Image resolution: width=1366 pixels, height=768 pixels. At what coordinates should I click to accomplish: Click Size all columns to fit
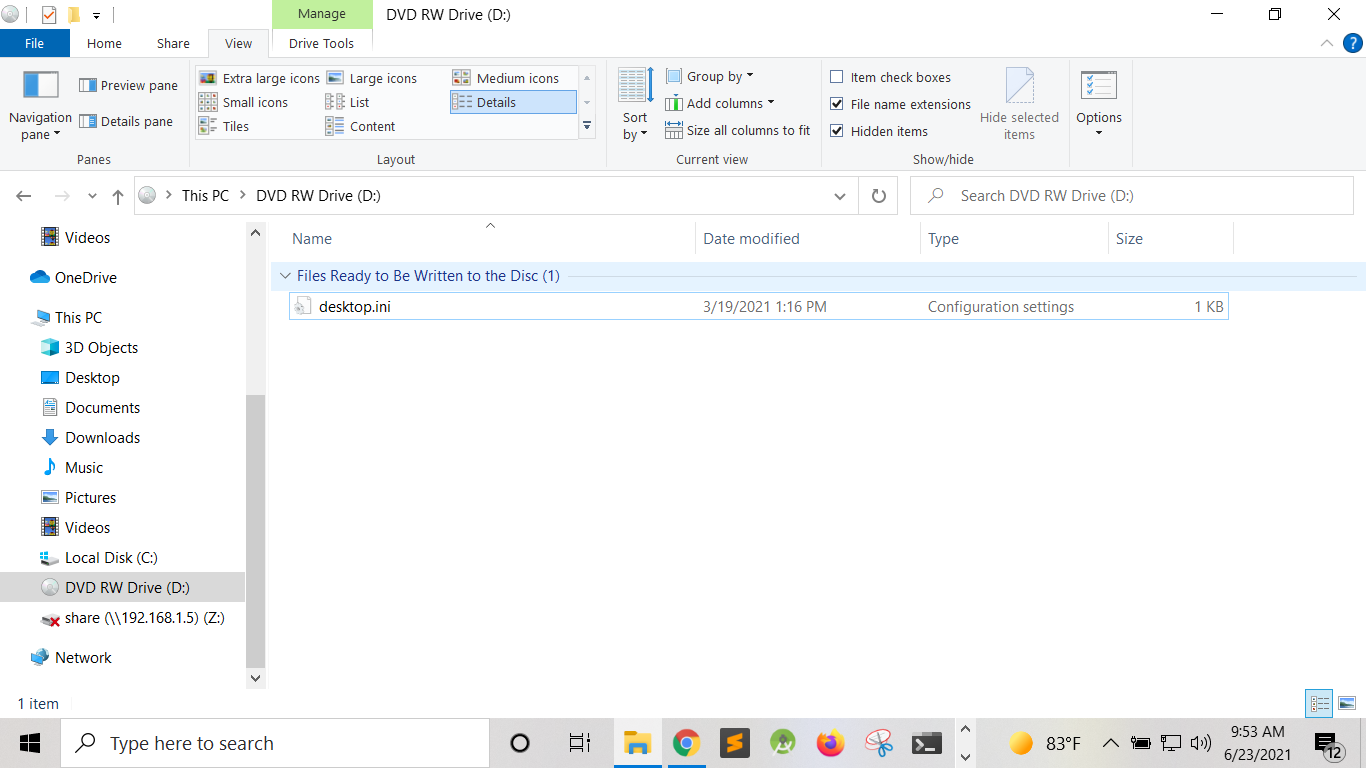[x=738, y=130]
